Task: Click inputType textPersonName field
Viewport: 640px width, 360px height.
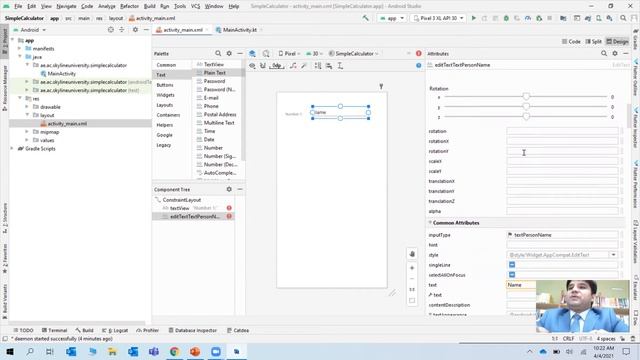Action: pos(562,235)
